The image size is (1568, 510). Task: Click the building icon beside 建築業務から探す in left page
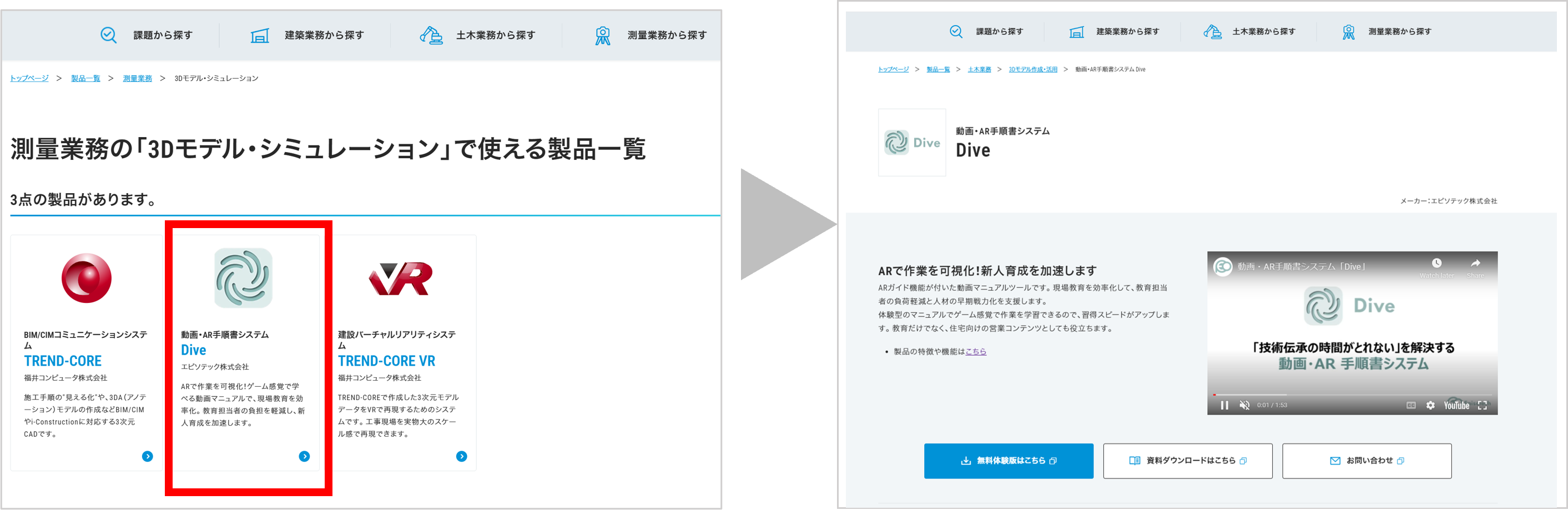coord(260,36)
